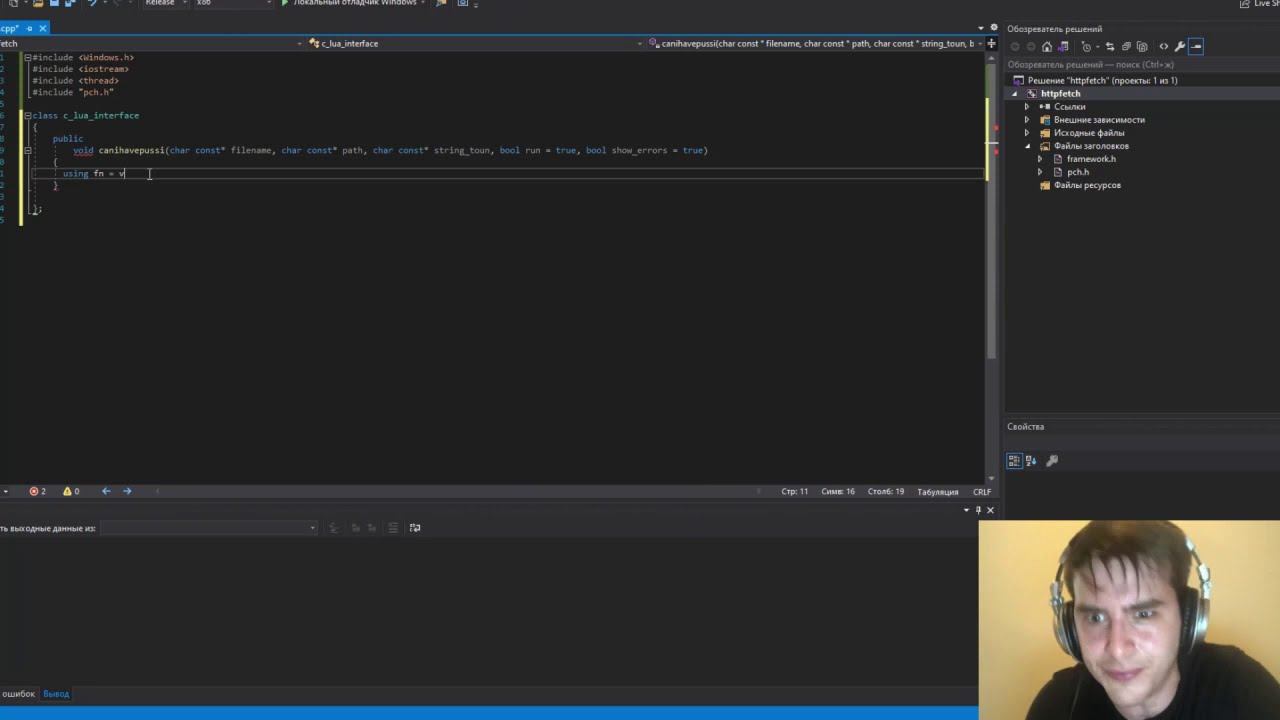The height and width of the screenshot is (720, 1280).
Task: Pin the .cpp editor tab
Action: (29, 29)
